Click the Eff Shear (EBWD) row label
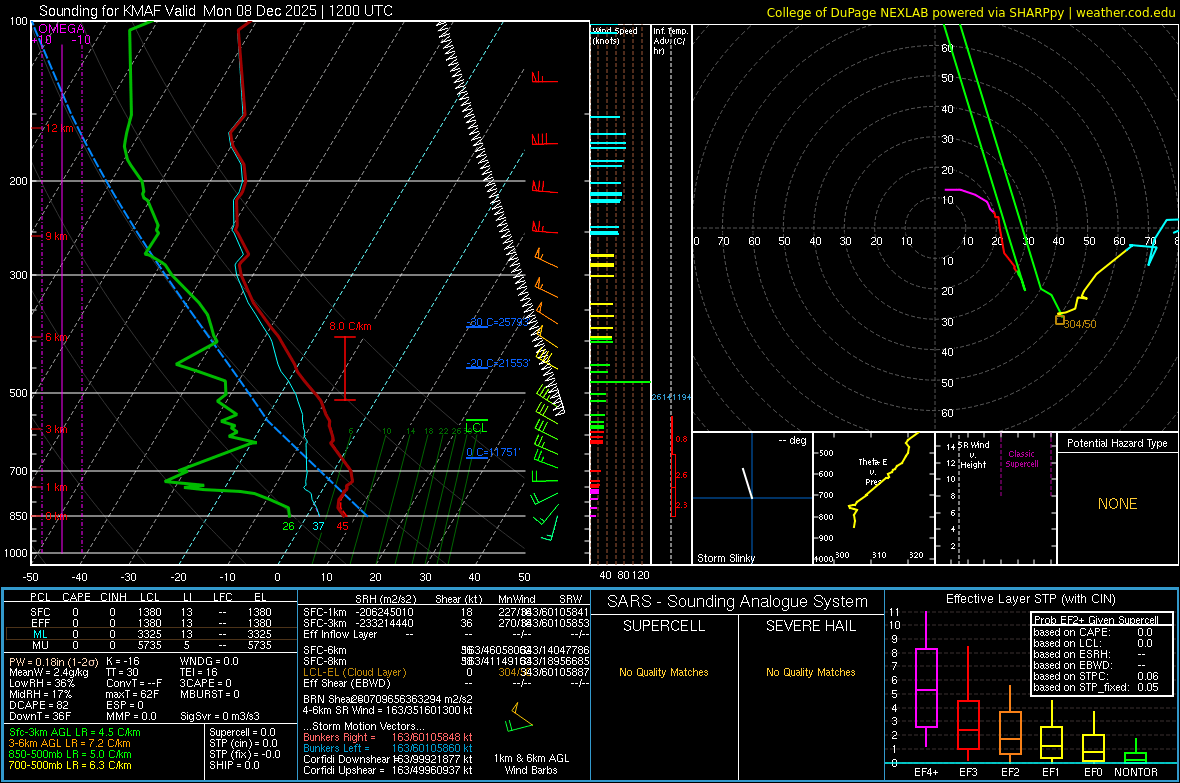 (347, 683)
